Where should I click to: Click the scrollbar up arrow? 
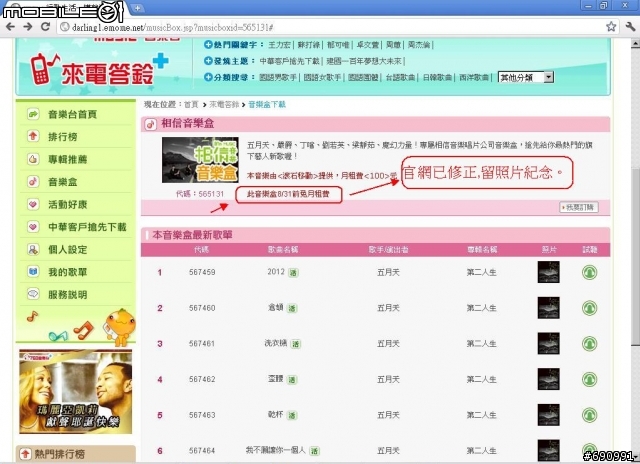click(635, 42)
